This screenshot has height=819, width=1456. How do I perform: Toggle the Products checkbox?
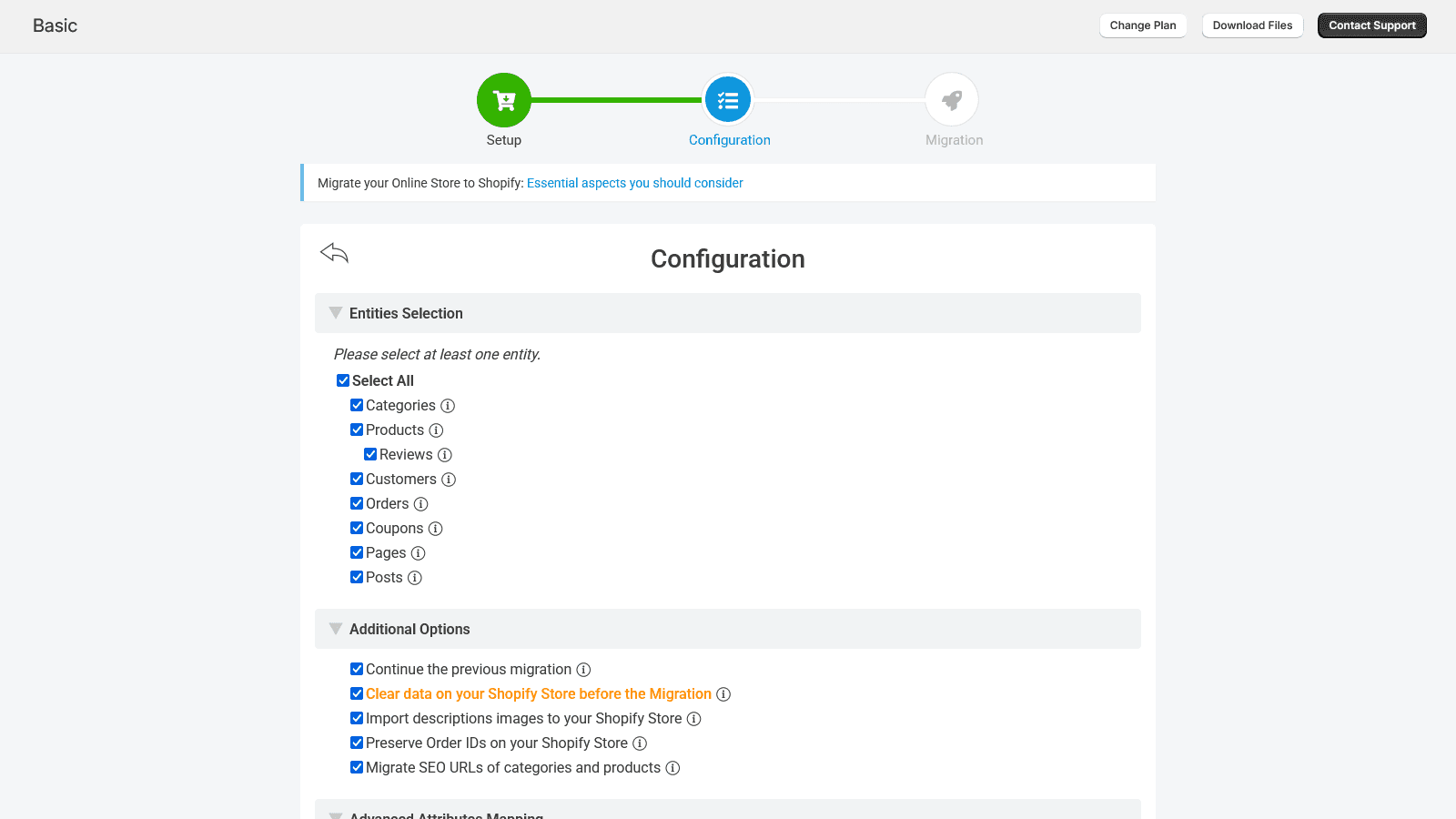357,430
